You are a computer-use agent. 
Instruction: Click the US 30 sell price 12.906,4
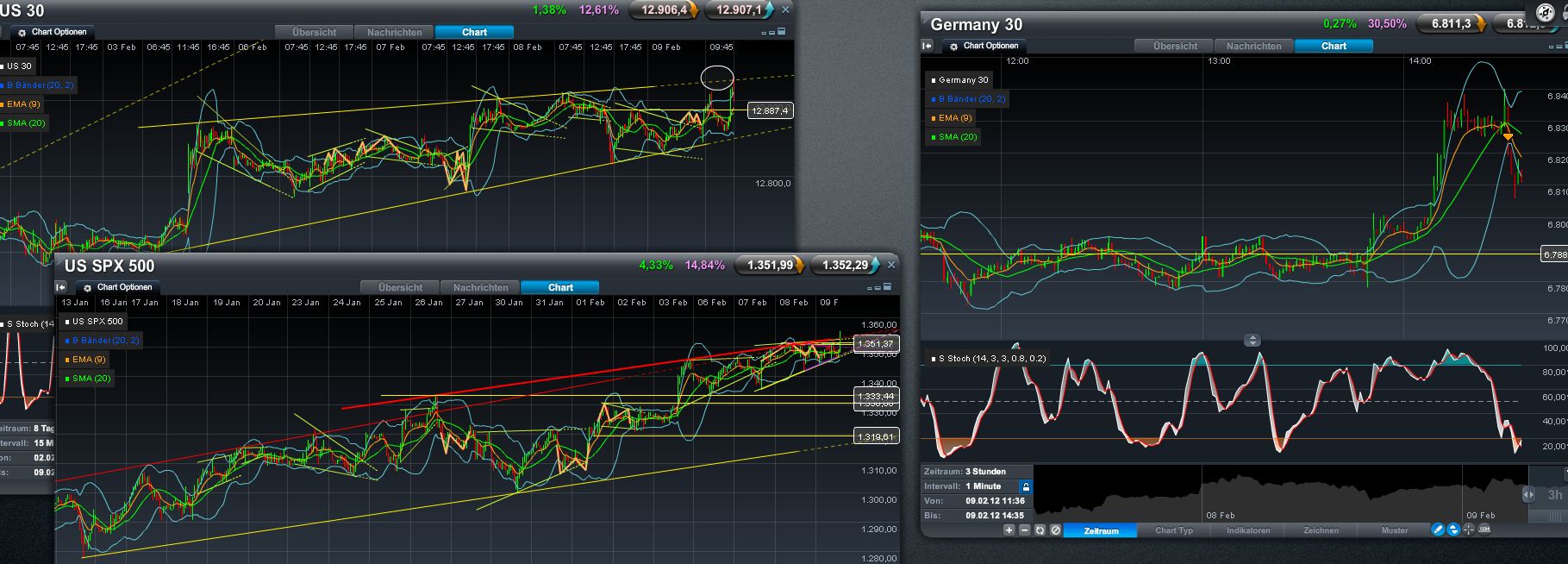tap(664, 10)
